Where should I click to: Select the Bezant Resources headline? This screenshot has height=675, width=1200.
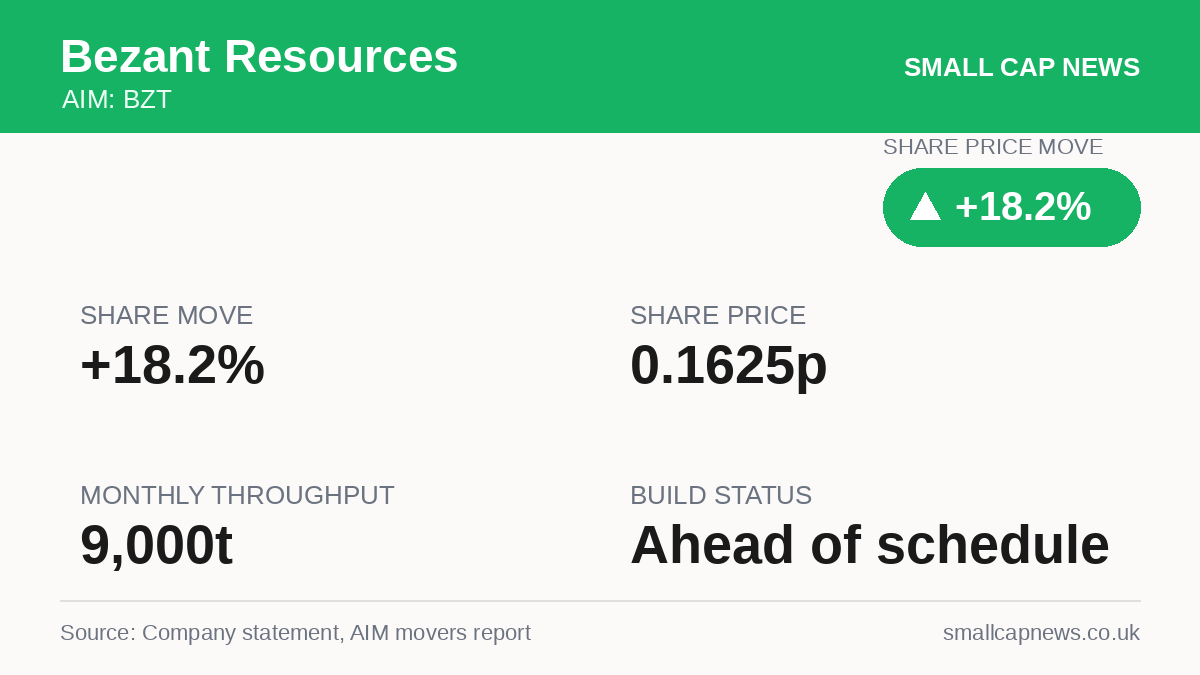point(259,56)
